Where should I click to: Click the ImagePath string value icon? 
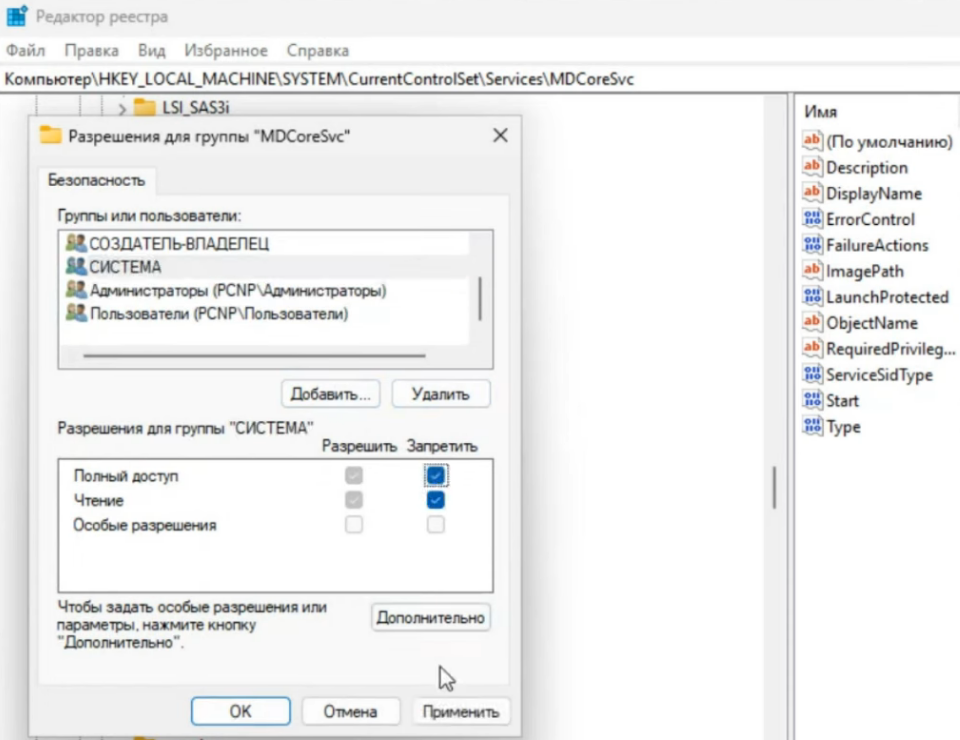[812, 271]
